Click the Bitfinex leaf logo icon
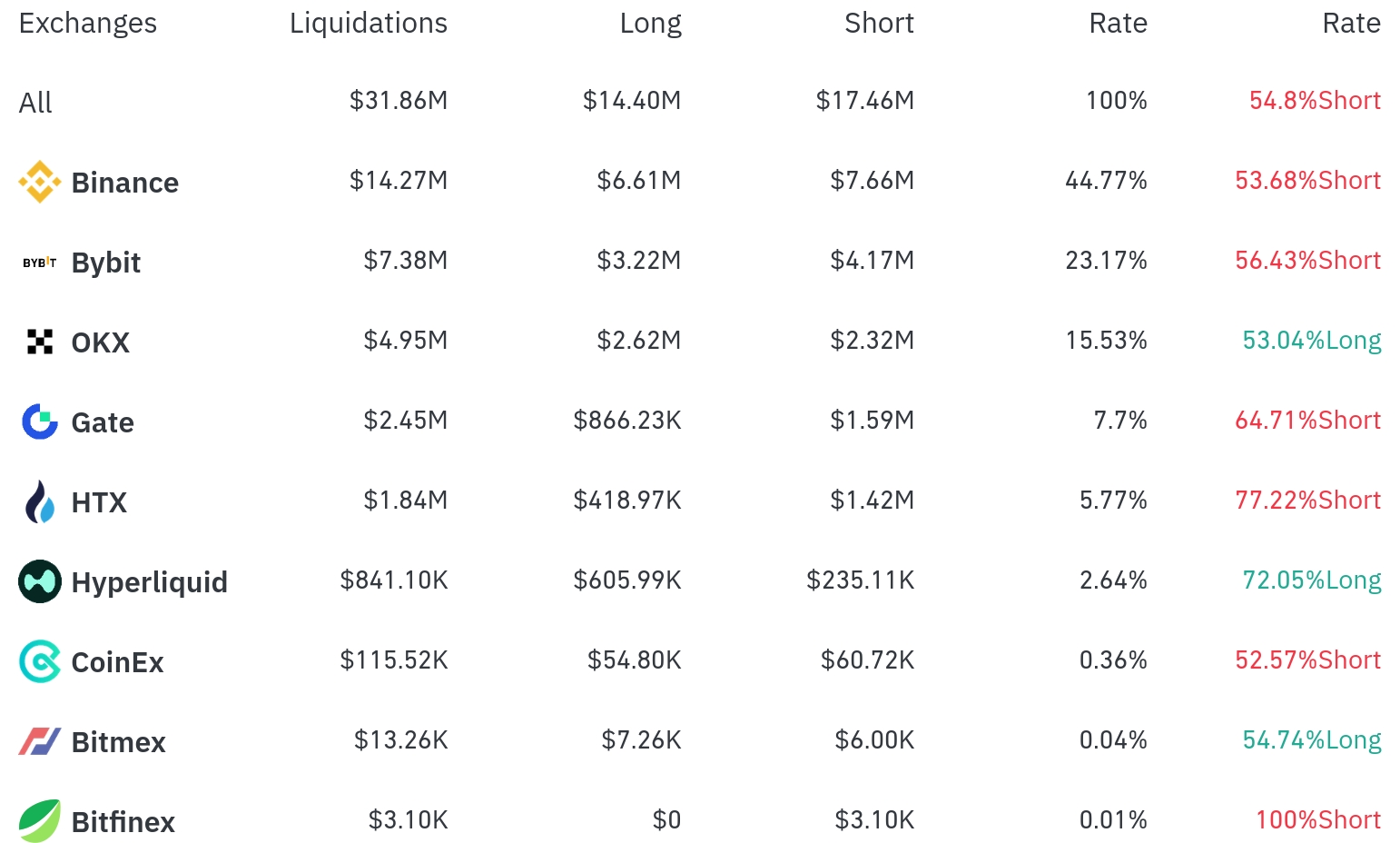The image size is (1400, 843). tap(40, 821)
